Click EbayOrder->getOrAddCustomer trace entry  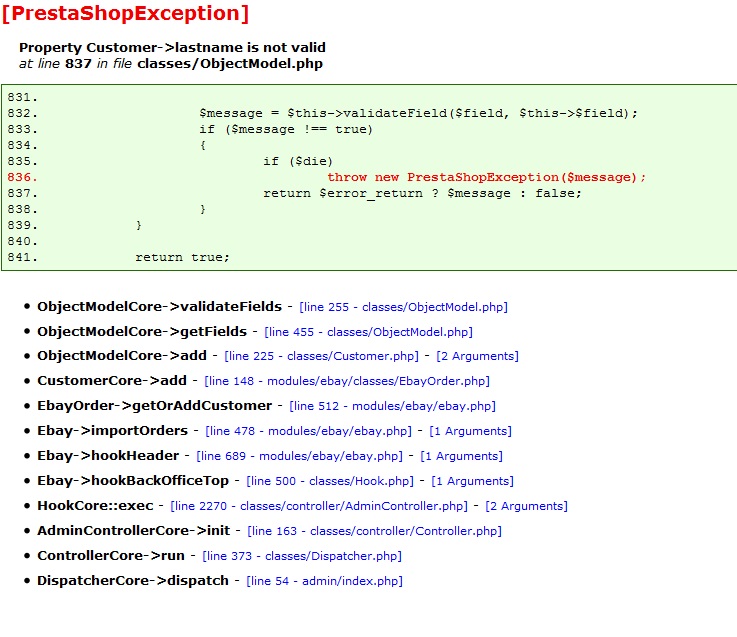click(x=155, y=405)
